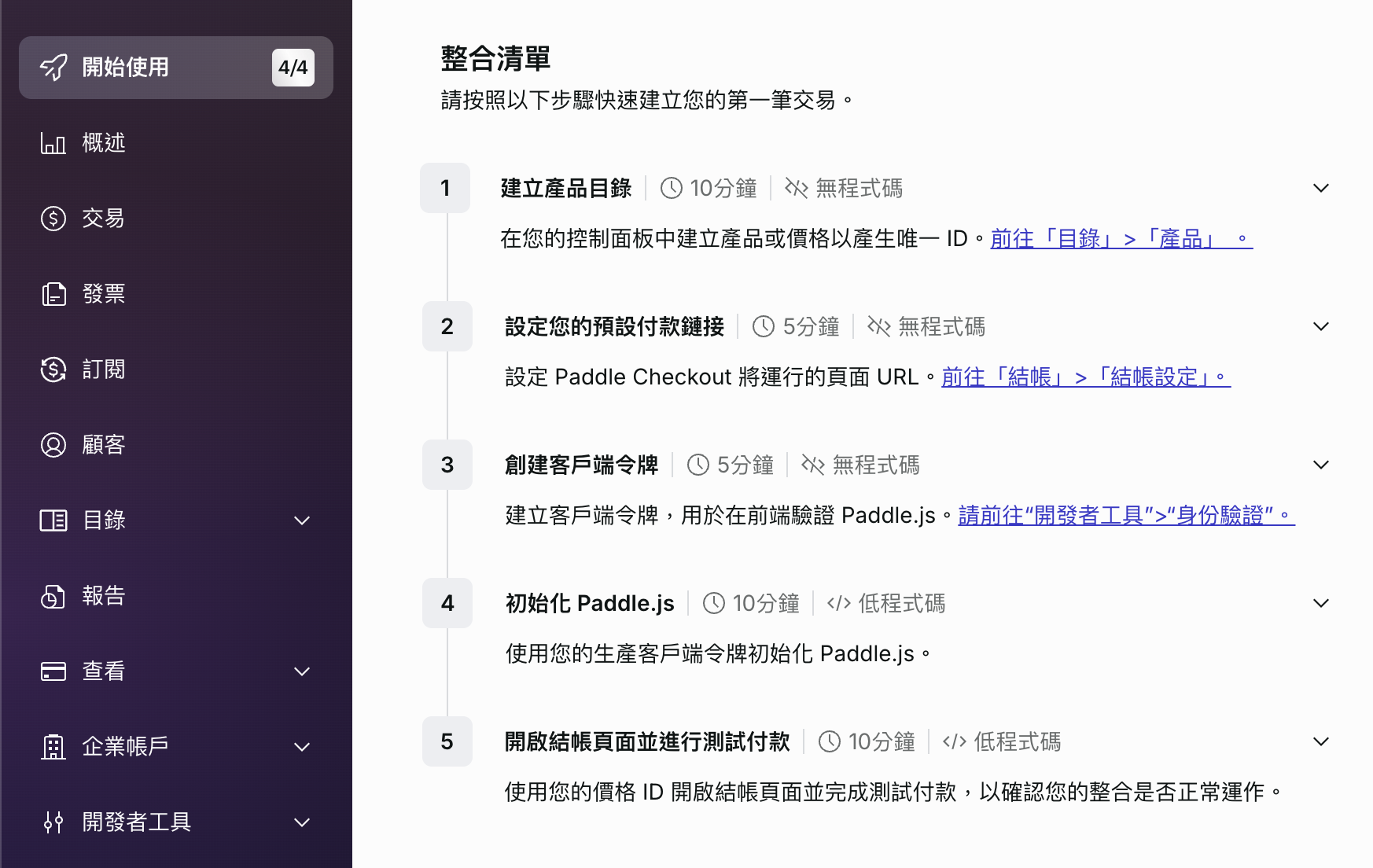Open 報告 in the sidebar
Image resolution: width=1373 pixels, height=868 pixels.
[x=176, y=596]
